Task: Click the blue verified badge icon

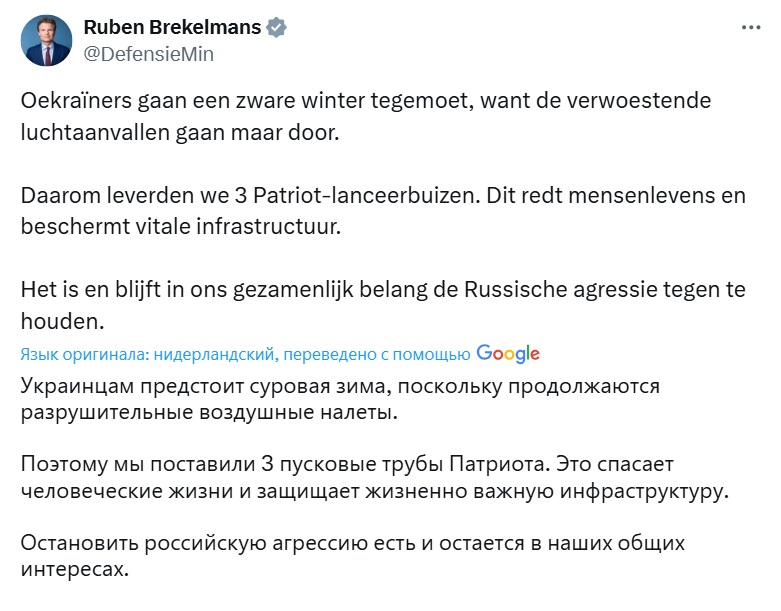Action: click(x=276, y=27)
